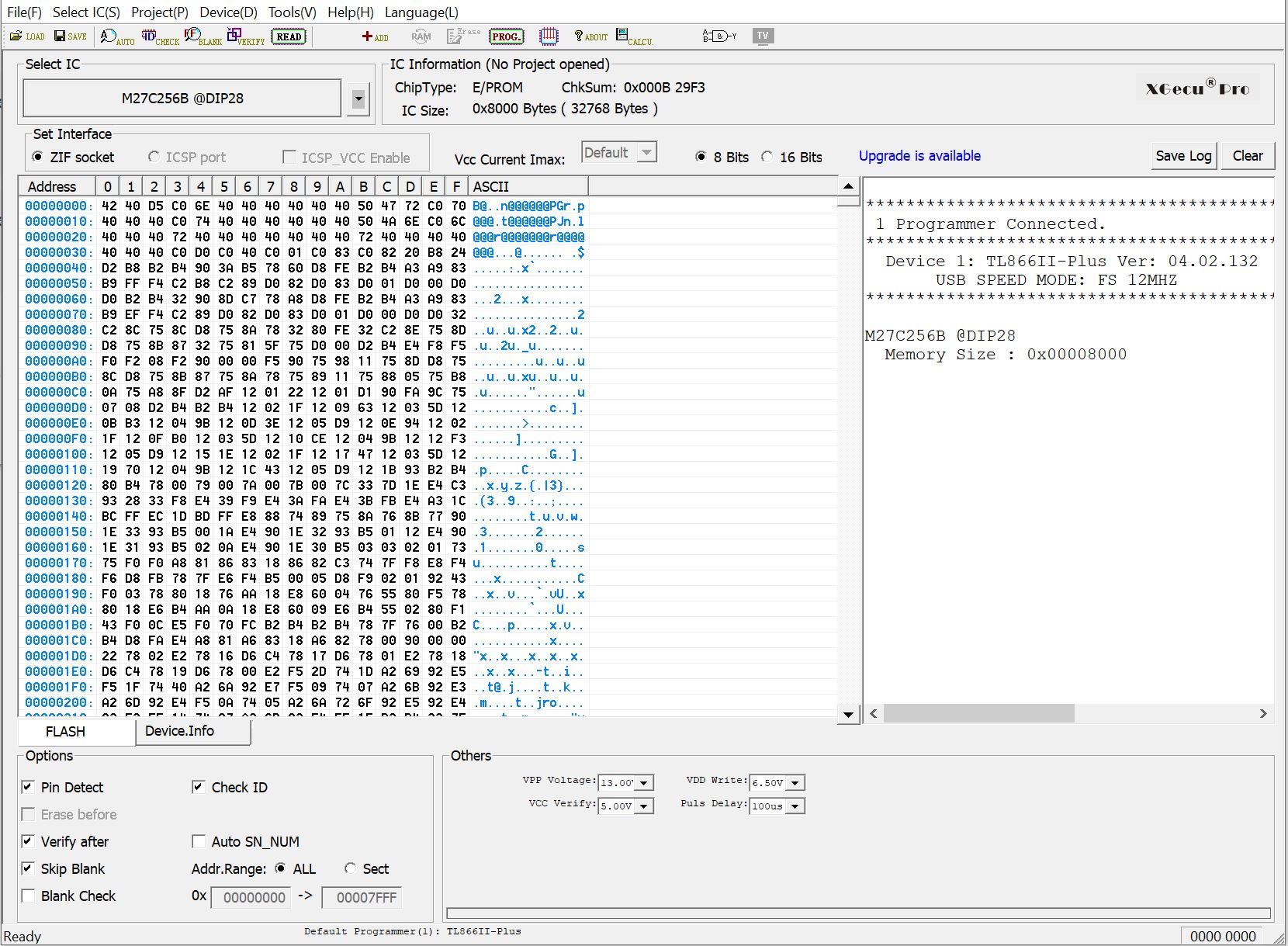
Task: Follow the Upgrade is available link
Action: (x=919, y=156)
